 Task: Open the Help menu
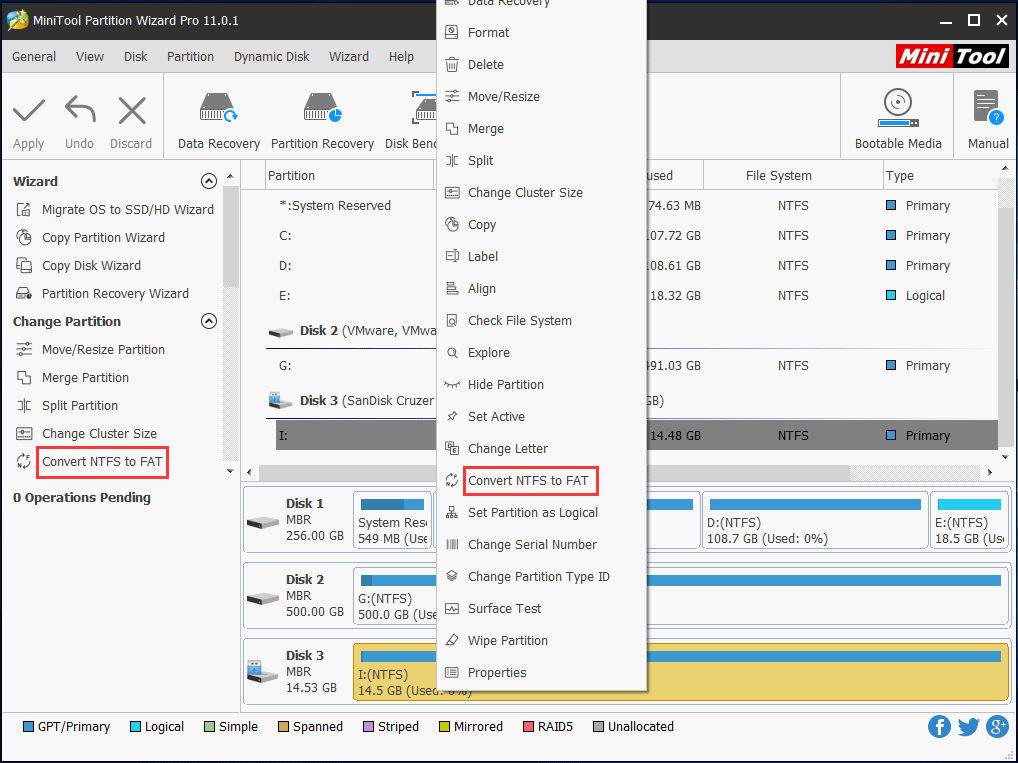(x=401, y=56)
